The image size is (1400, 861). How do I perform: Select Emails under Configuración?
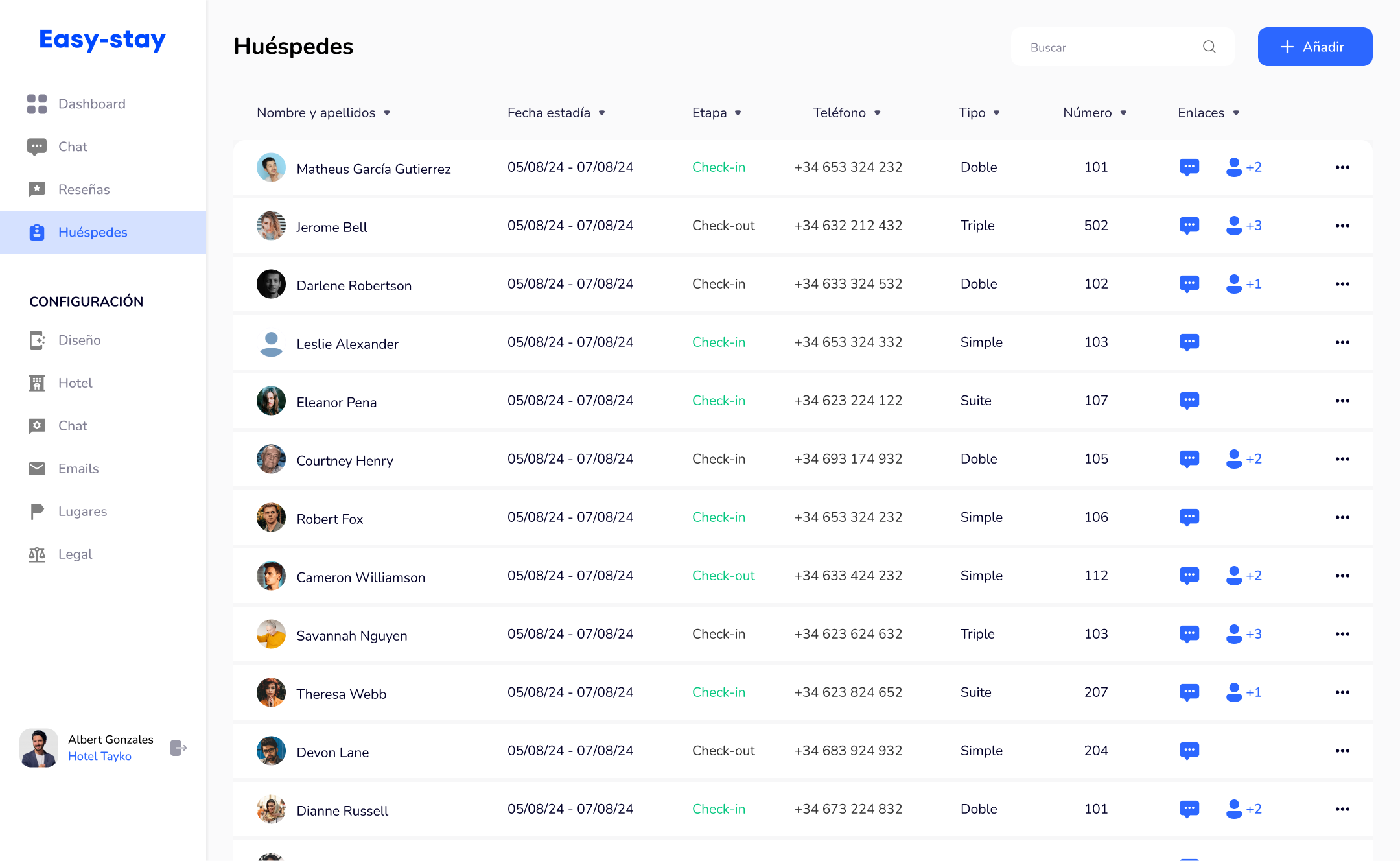(78, 468)
